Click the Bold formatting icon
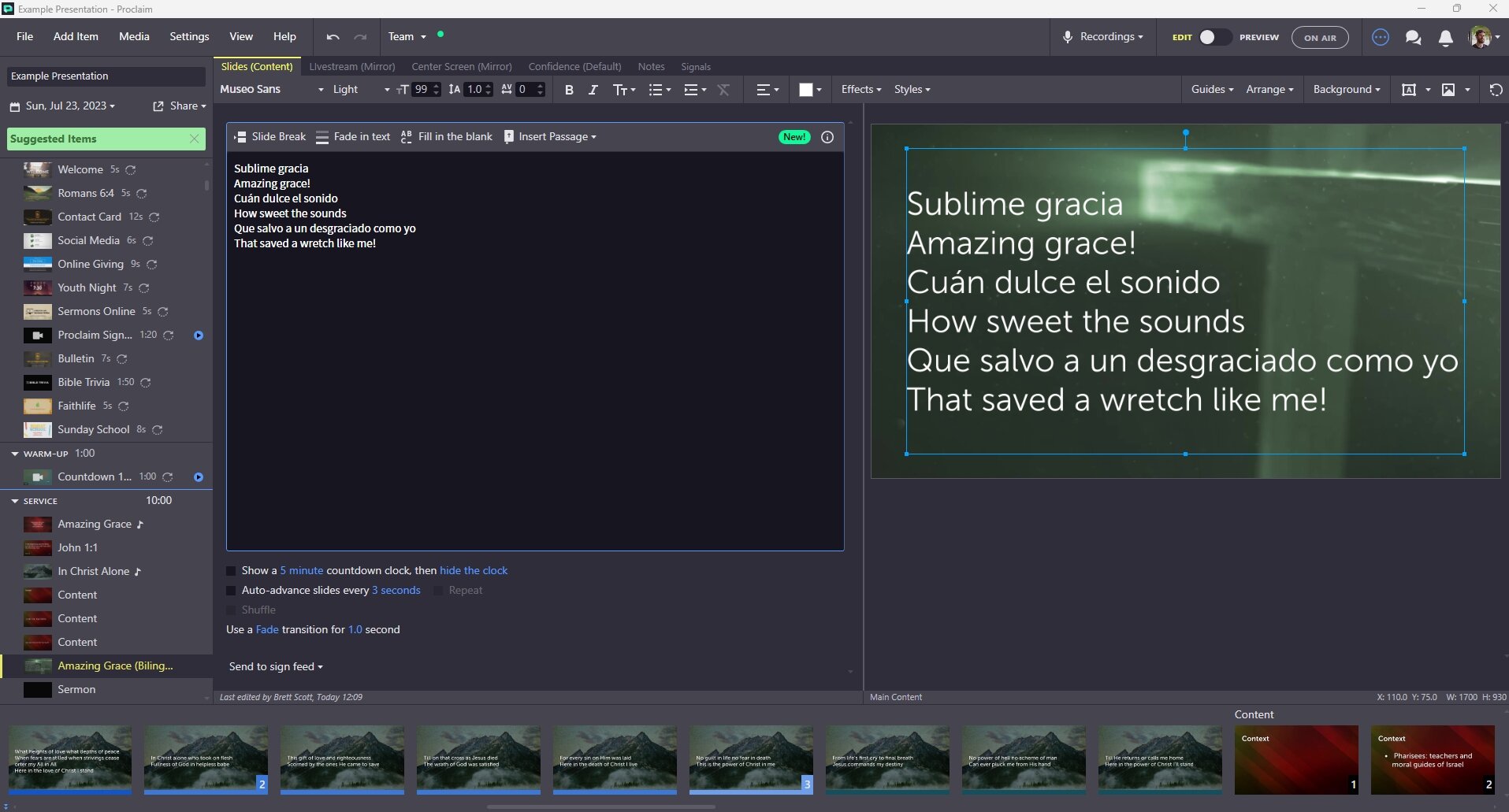 569,90
